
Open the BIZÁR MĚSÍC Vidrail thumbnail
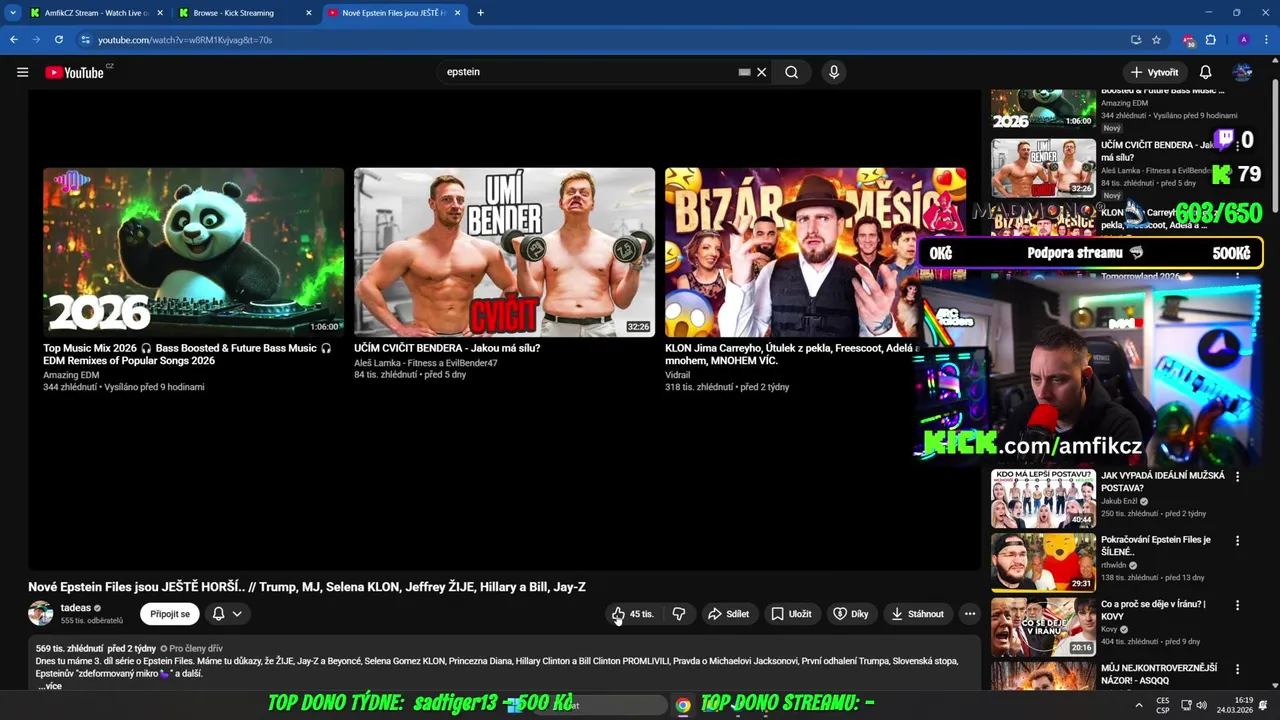(x=815, y=252)
